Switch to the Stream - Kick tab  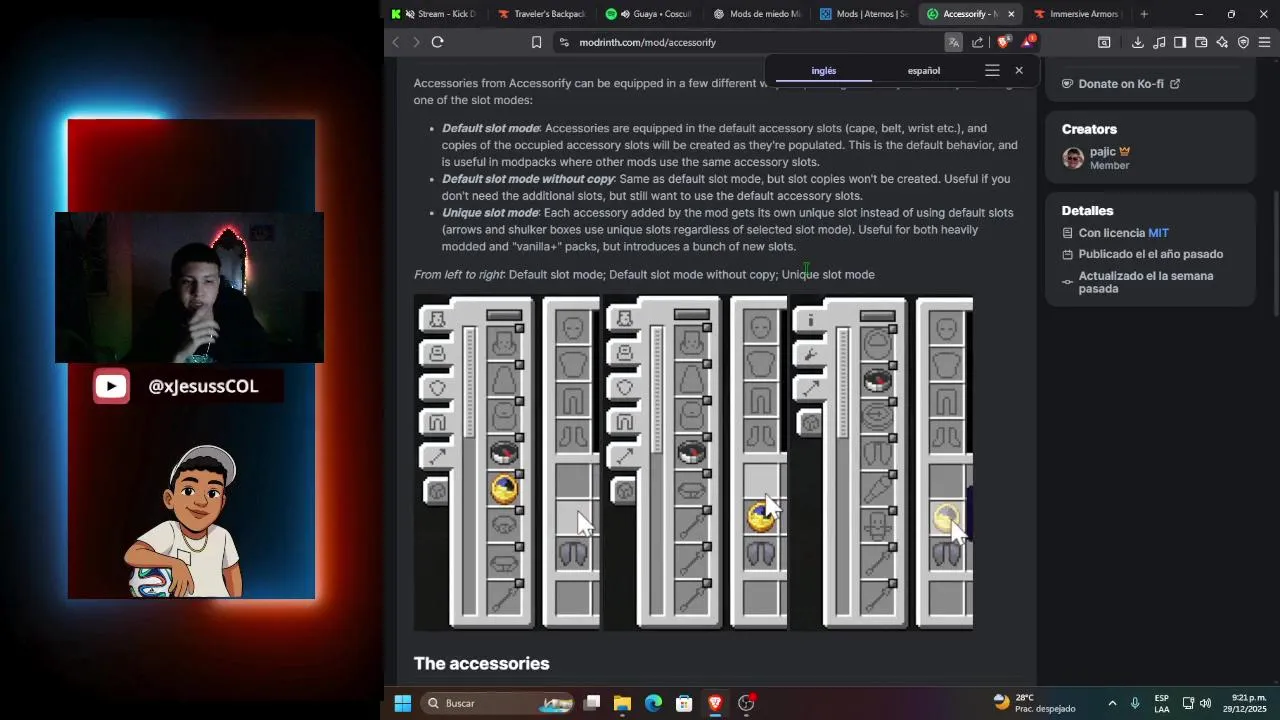click(x=434, y=14)
